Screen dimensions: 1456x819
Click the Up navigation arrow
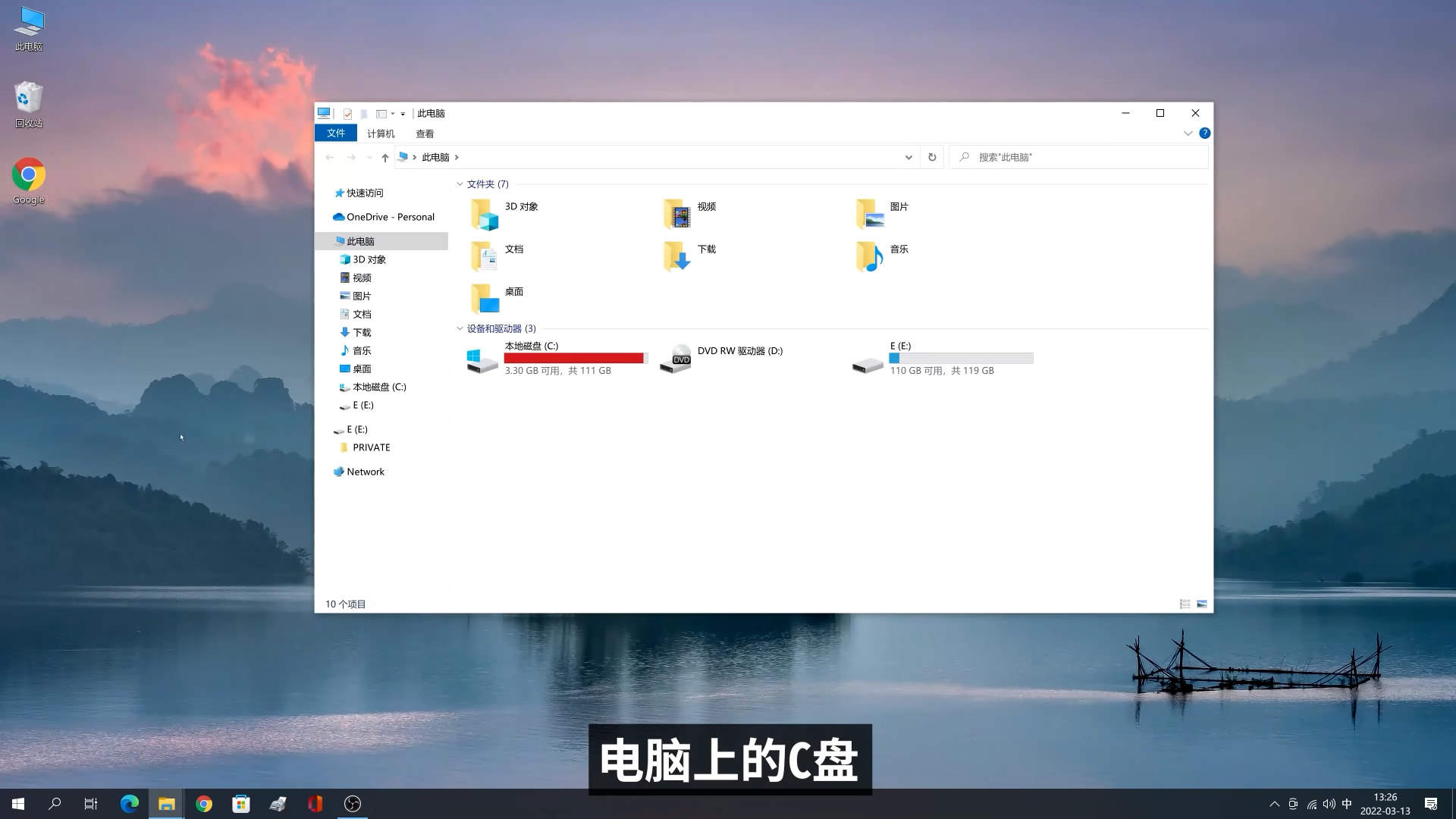(x=384, y=157)
